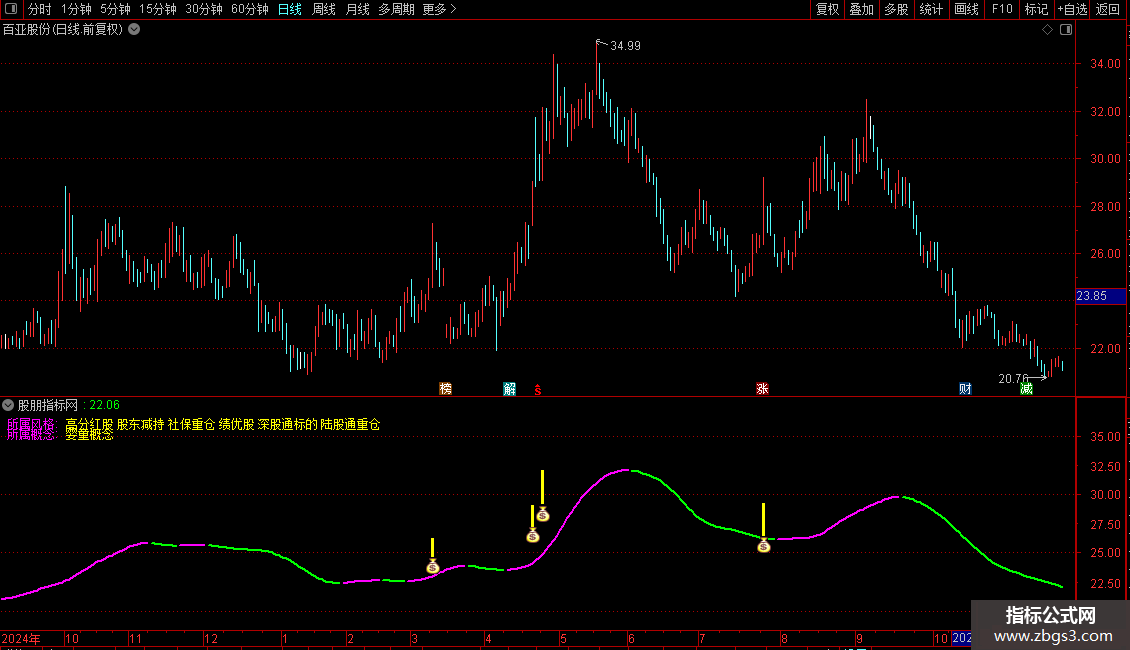Click the red dollar sign marker
The height and width of the screenshot is (650, 1130).
(x=537, y=389)
